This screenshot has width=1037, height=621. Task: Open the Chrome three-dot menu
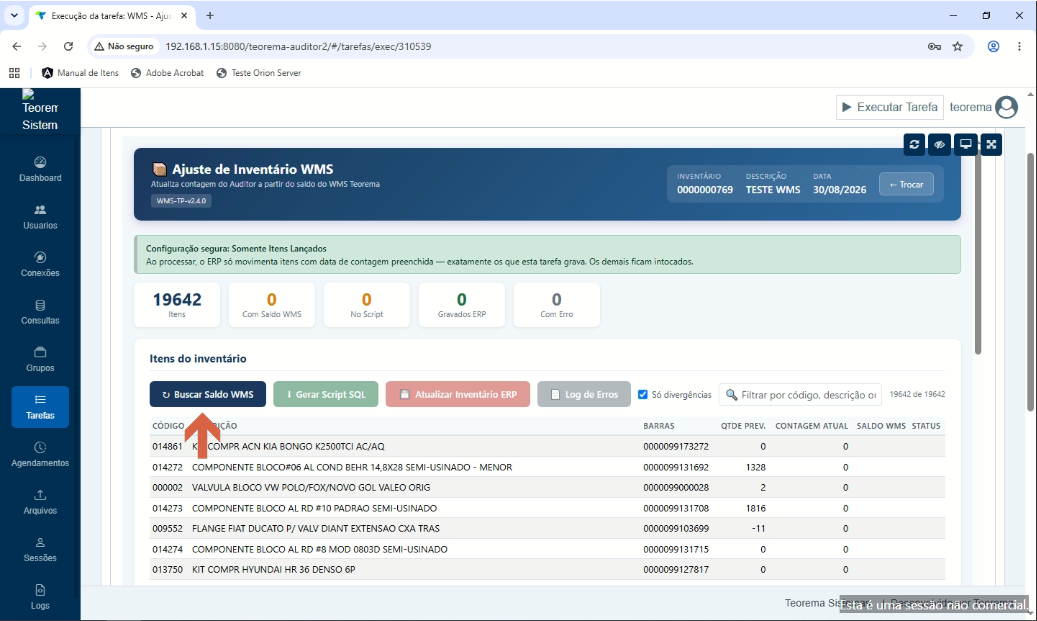coord(1019,46)
